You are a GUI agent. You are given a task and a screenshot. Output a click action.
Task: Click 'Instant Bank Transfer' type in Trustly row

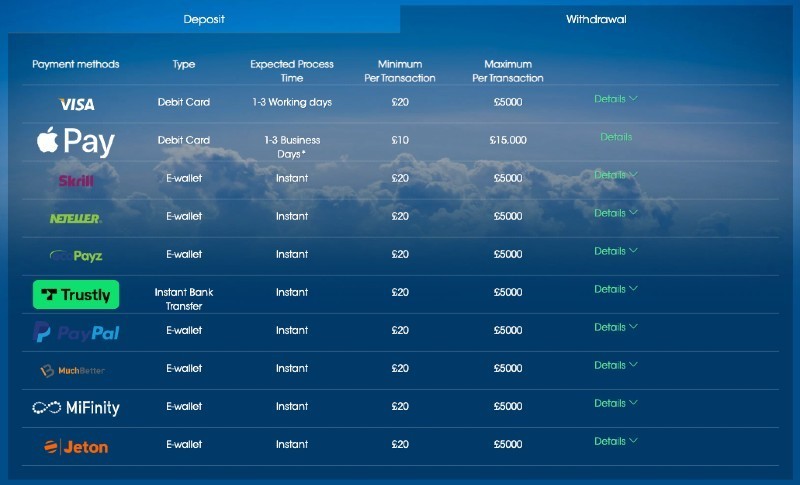pyautogui.click(x=184, y=299)
